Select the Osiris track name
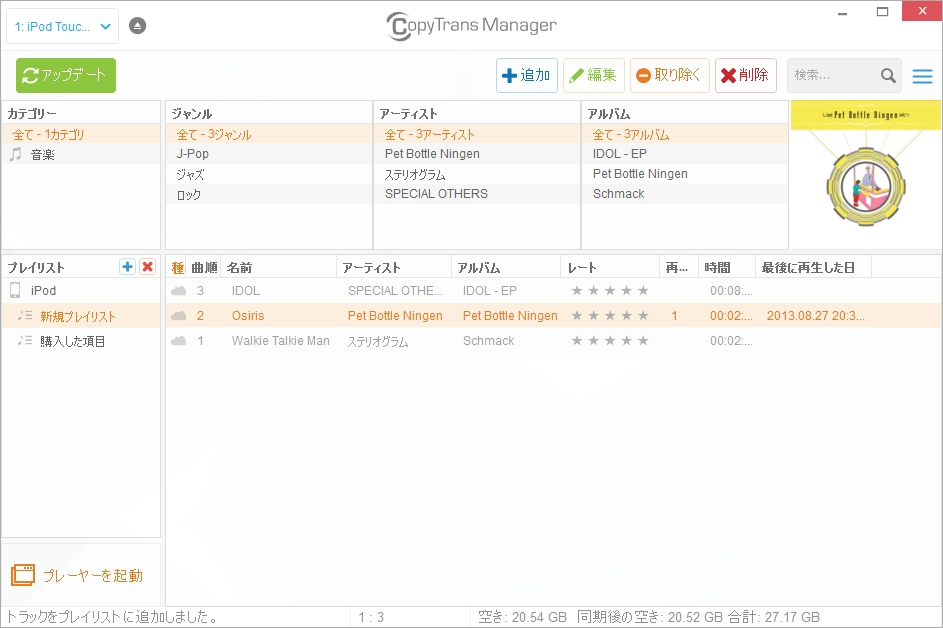Viewport: 943px width, 628px height. pos(248,316)
